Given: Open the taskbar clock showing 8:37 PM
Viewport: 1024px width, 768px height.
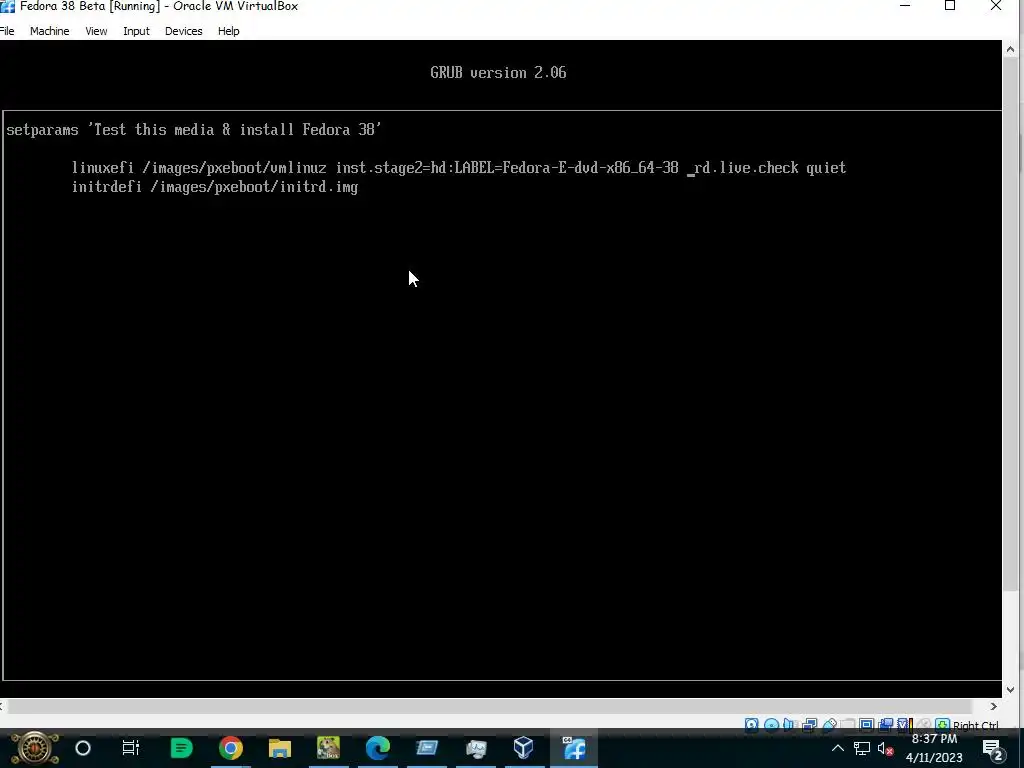Looking at the screenshot, I should click(x=934, y=748).
